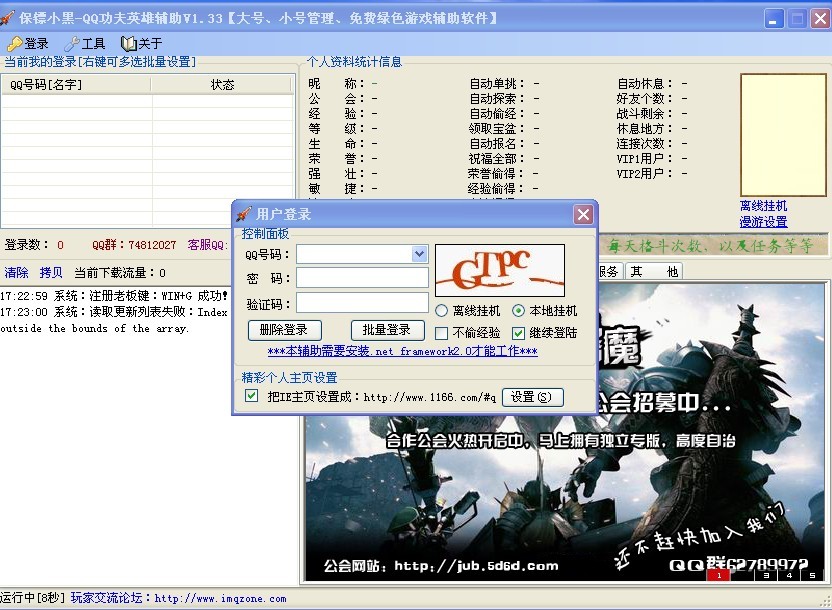
Task: Select the 离线挂机 radio button
Action: click(x=441, y=311)
